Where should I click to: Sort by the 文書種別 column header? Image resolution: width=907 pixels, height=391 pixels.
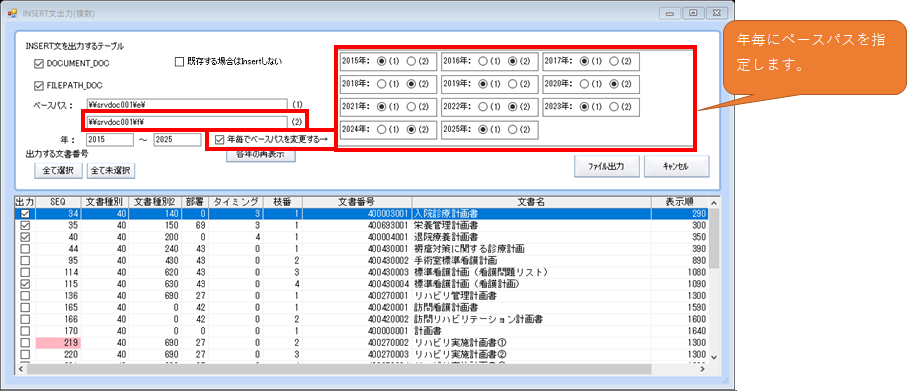click(x=104, y=202)
